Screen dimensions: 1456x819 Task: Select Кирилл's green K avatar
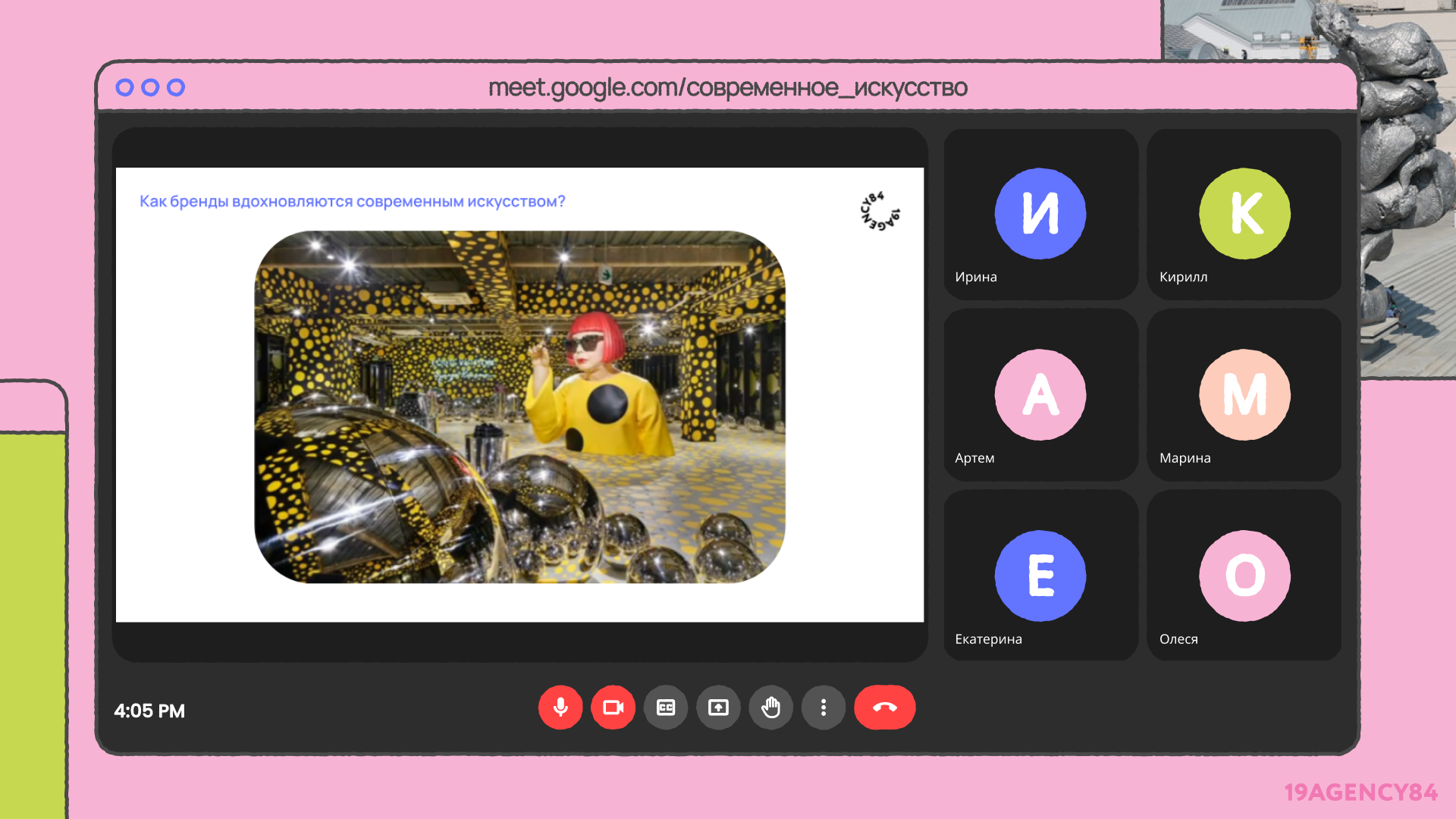coord(1244,214)
